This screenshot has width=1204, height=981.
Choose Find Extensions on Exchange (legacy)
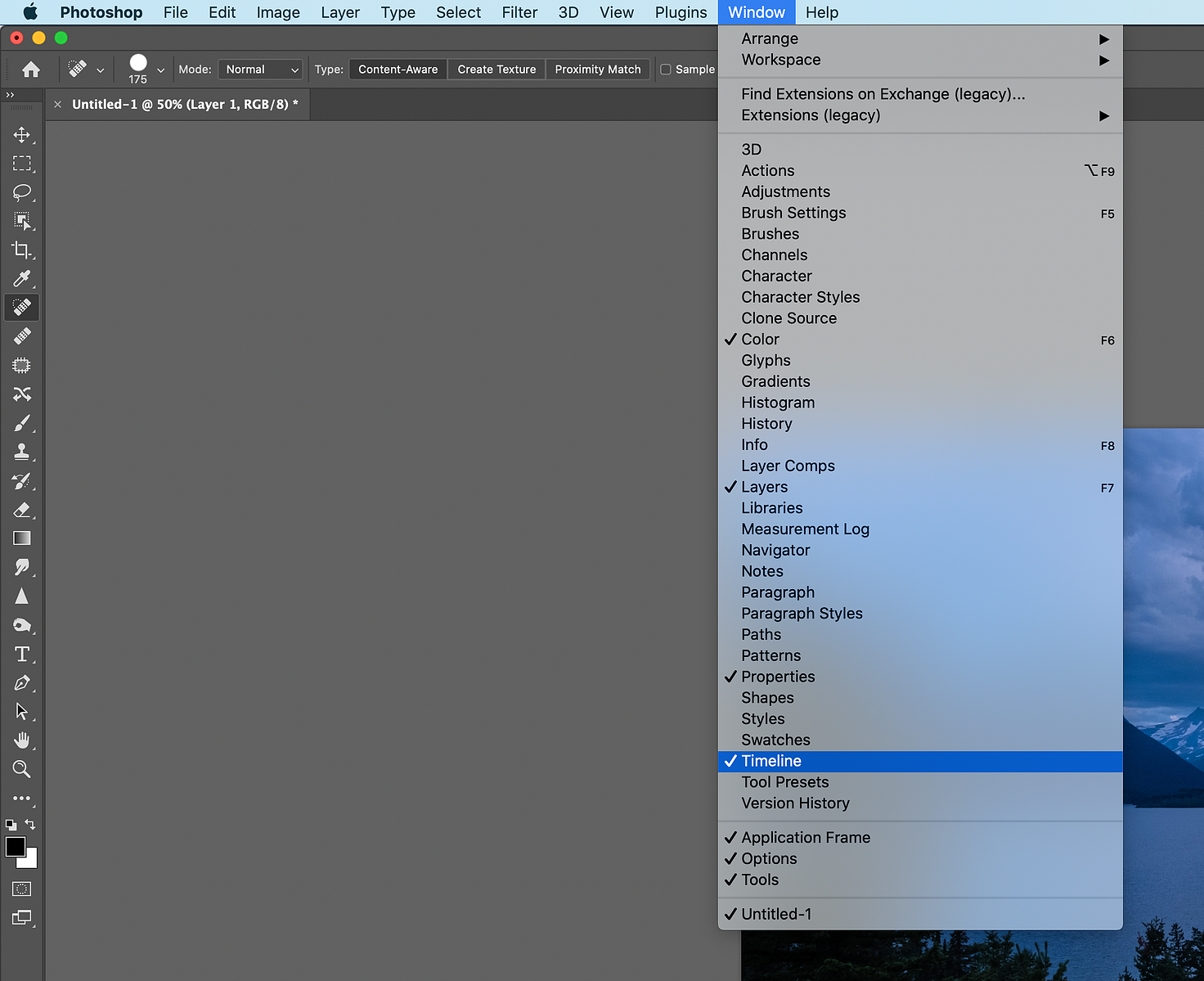(x=920, y=94)
